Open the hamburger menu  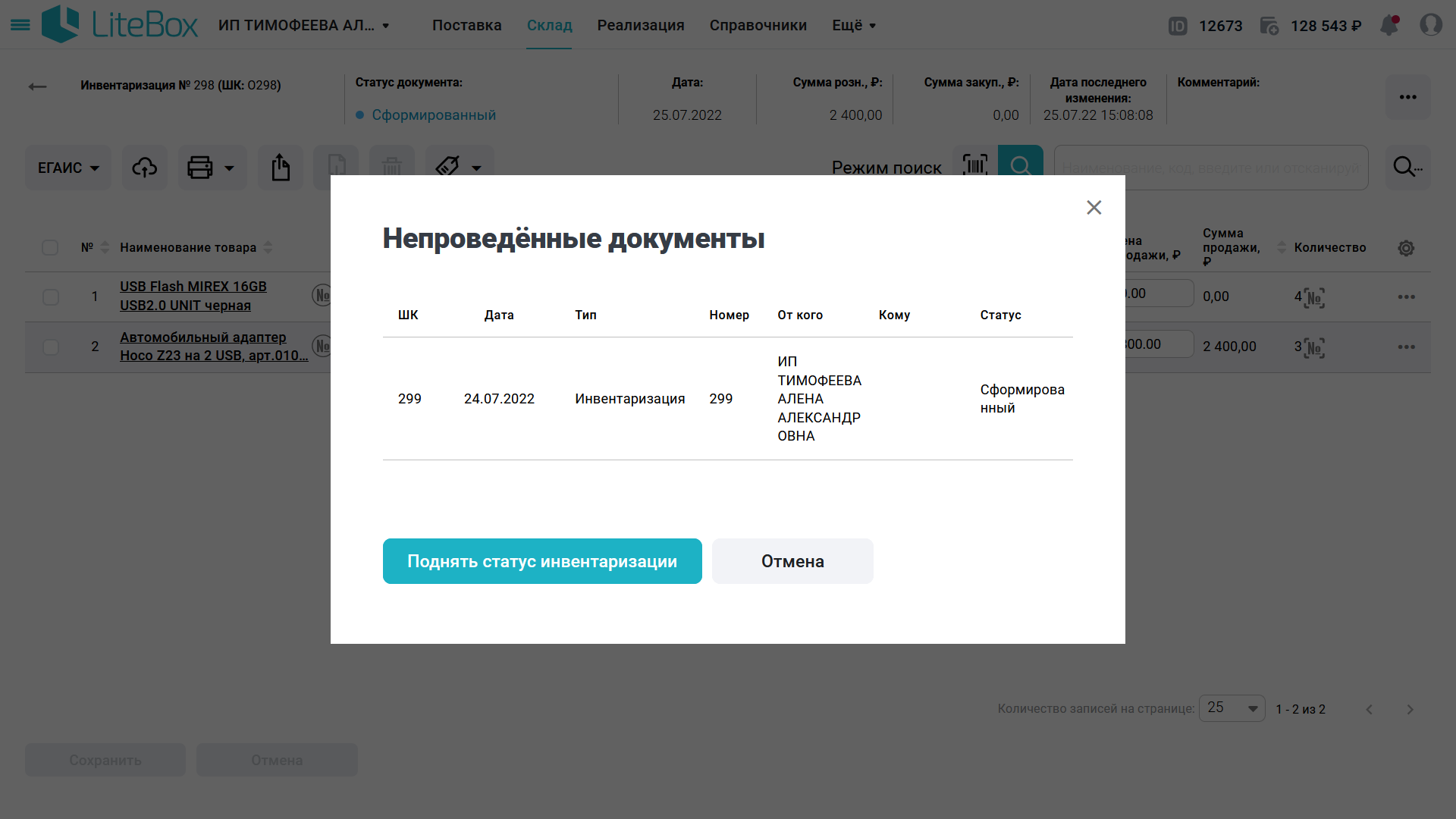click(20, 25)
